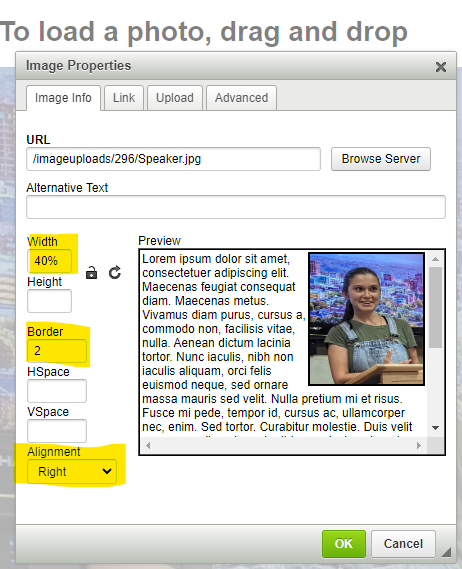This screenshot has height=569, width=462.
Task: Click the preview scrollbar down arrow
Action: tap(436, 428)
